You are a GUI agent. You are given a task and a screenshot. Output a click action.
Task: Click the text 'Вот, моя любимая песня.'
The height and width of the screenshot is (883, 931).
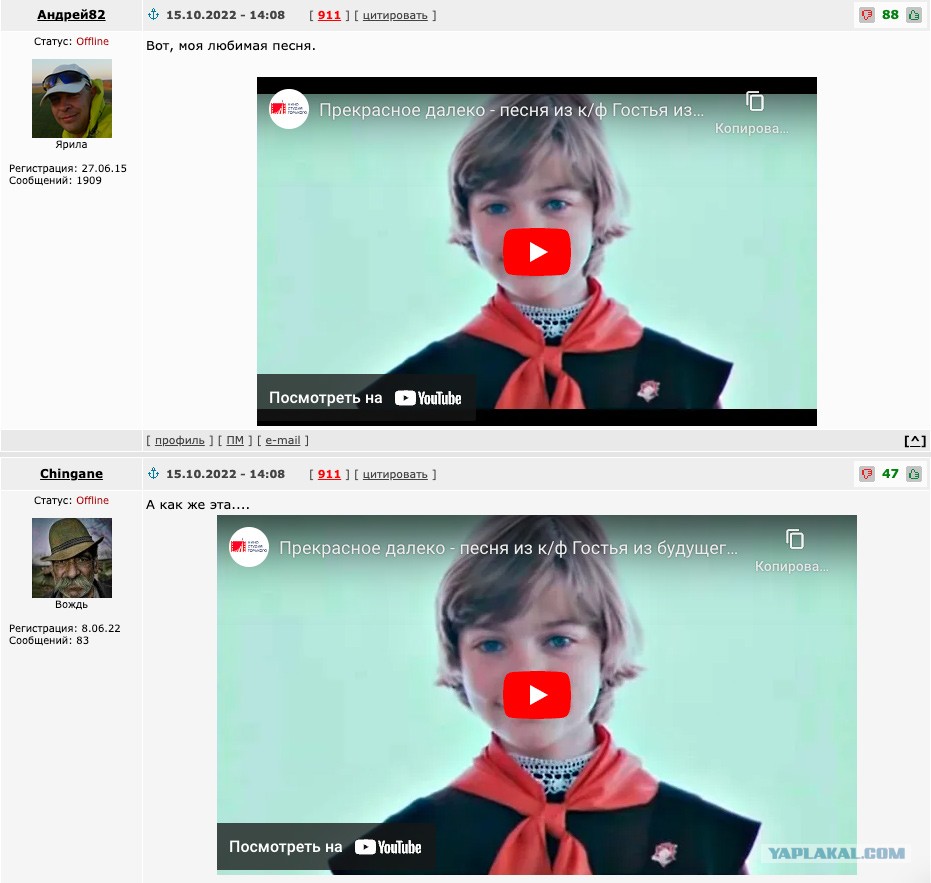(231, 46)
